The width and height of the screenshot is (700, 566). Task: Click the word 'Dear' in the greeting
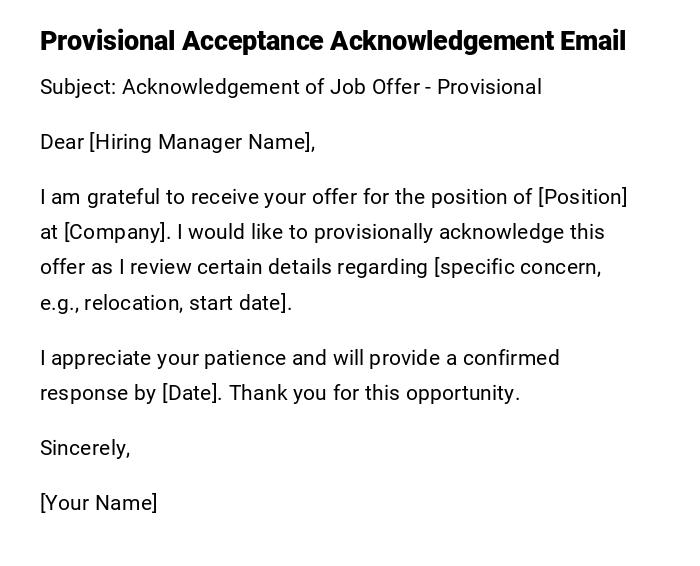tap(61, 142)
